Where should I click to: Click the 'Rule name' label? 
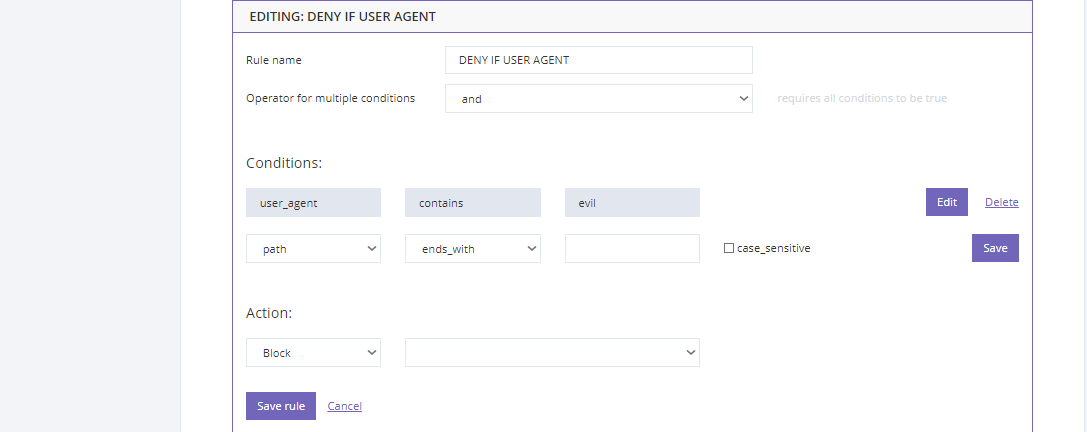[274, 60]
